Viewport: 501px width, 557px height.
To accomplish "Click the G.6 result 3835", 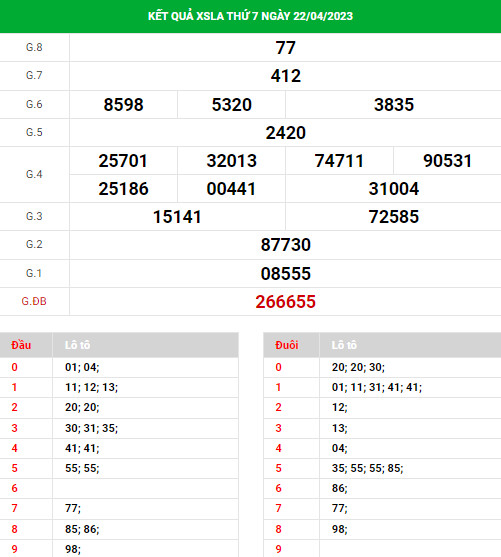I will point(394,105).
